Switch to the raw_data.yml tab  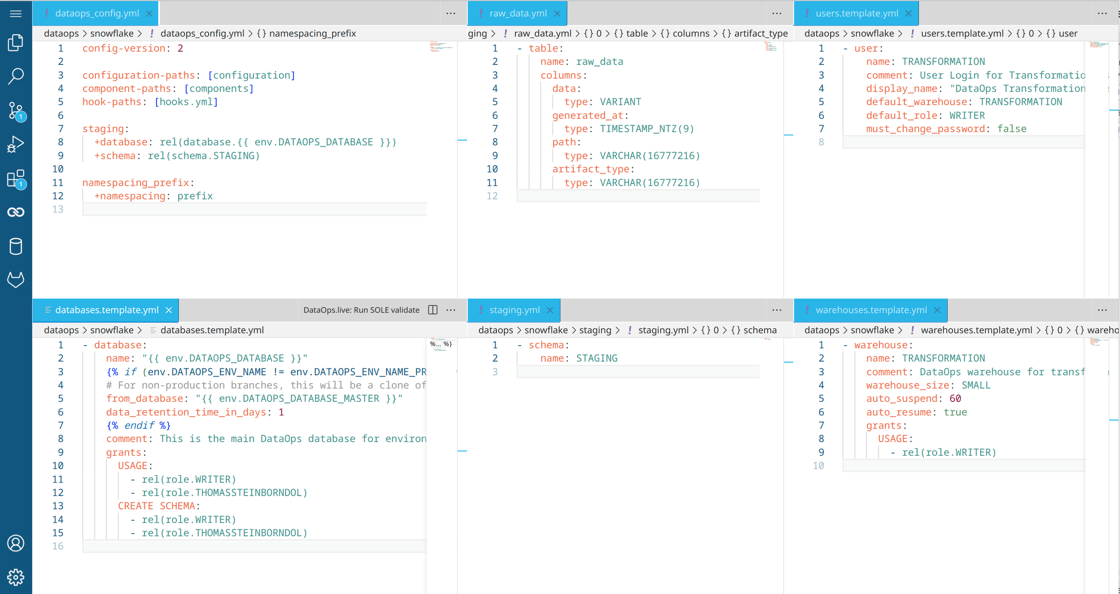pyautogui.click(x=518, y=14)
